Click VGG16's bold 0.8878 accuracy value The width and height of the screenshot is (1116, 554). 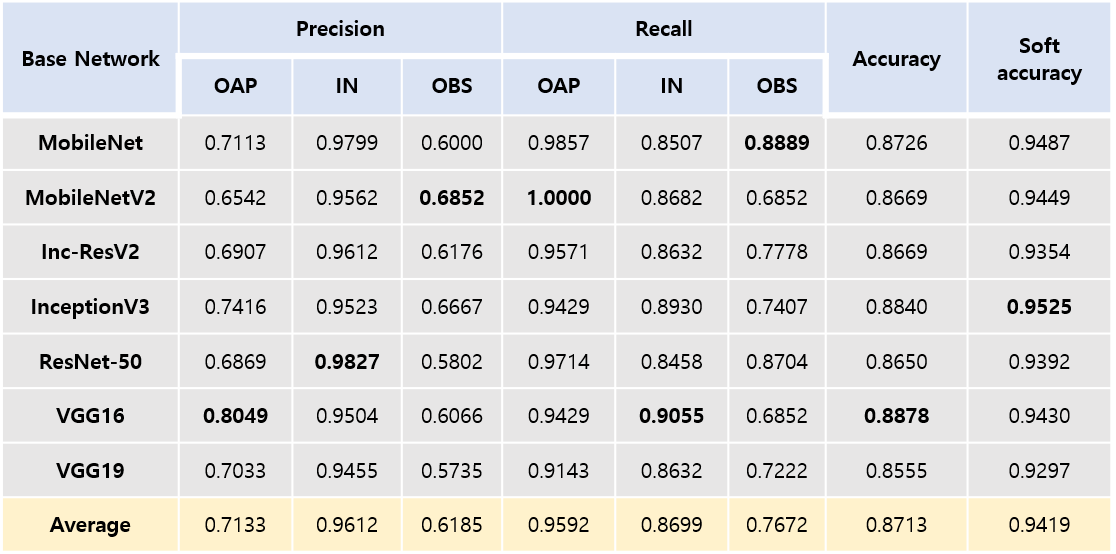tap(896, 416)
